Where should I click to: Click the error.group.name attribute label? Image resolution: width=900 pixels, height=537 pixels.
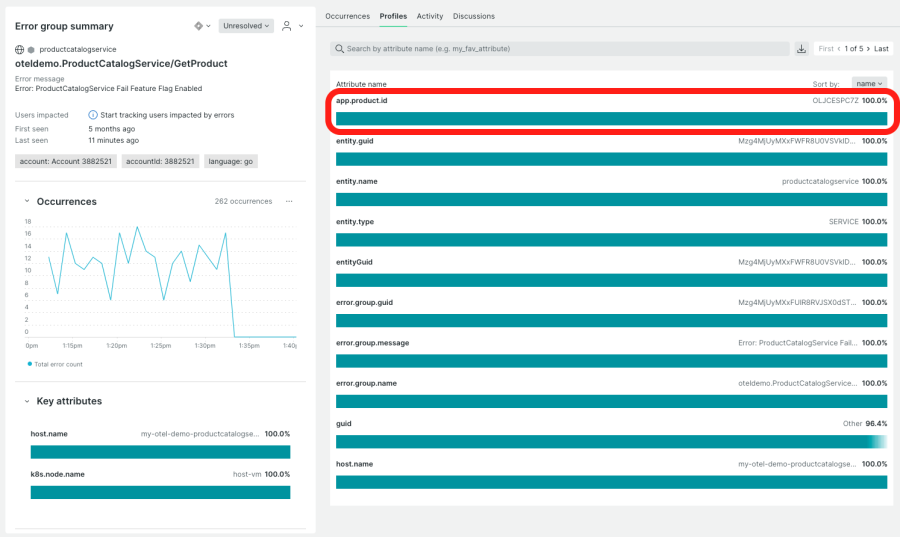tap(366, 383)
